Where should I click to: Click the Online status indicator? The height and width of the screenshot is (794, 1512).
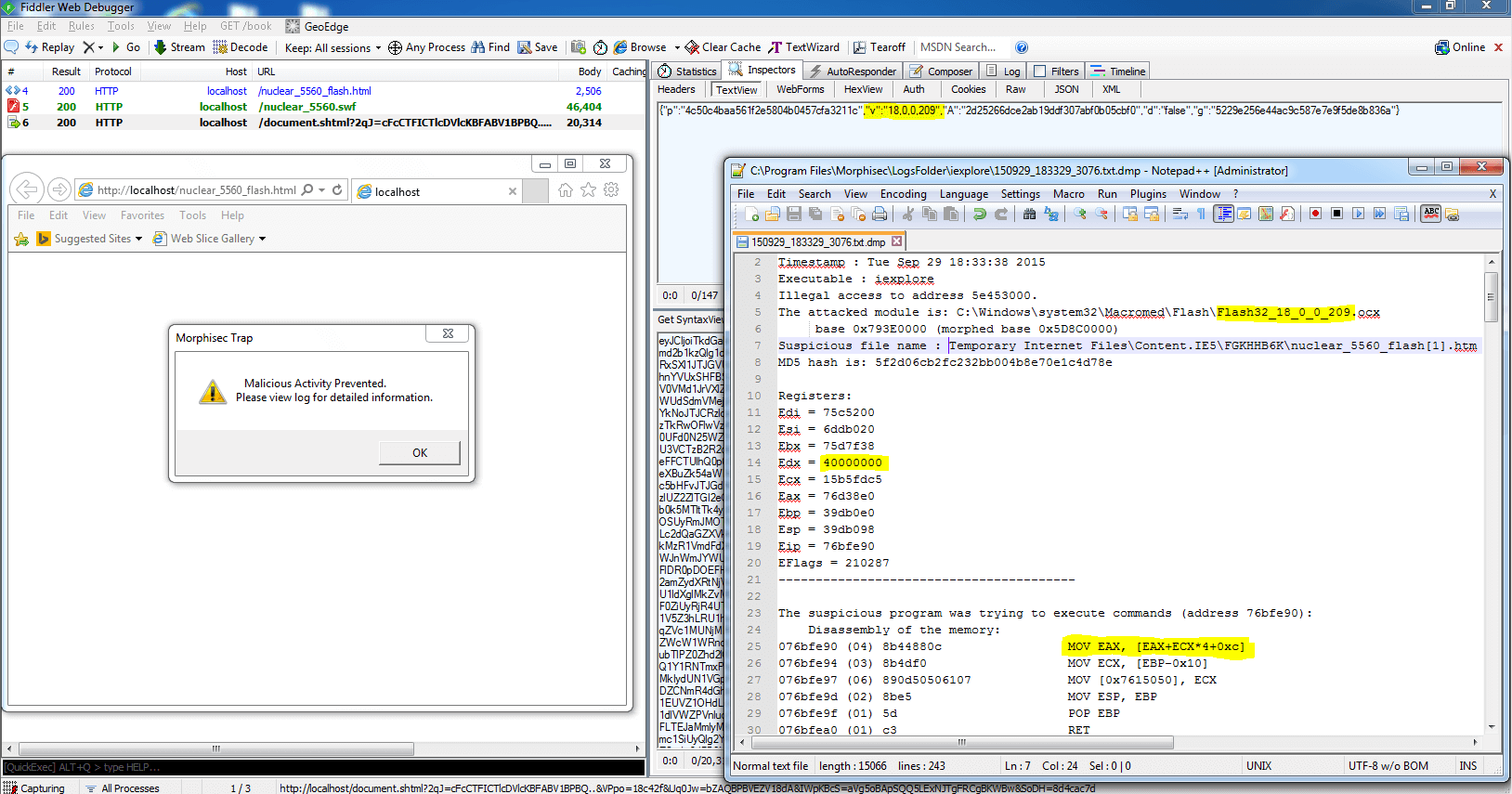[1460, 47]
